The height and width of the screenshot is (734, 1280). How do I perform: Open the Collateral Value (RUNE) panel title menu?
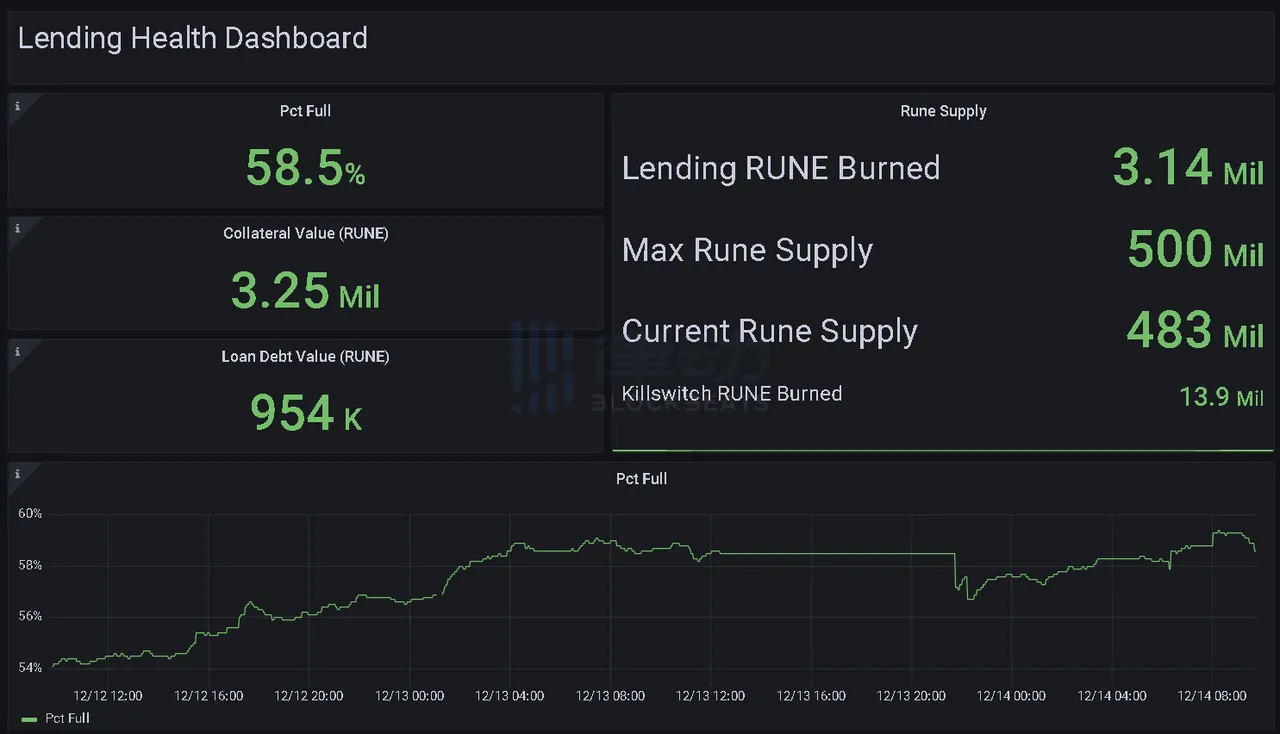tap(305, 234)
